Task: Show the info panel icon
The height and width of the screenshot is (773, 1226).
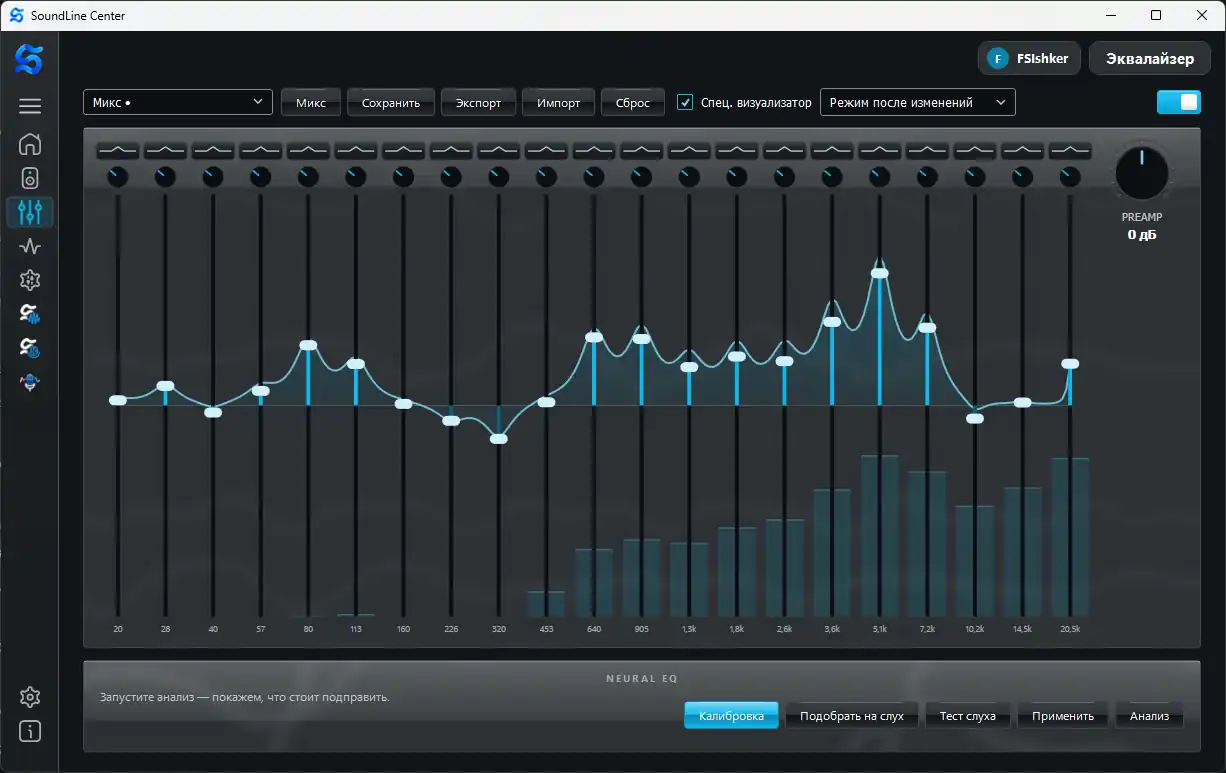Action: click(x=30, y=731)
